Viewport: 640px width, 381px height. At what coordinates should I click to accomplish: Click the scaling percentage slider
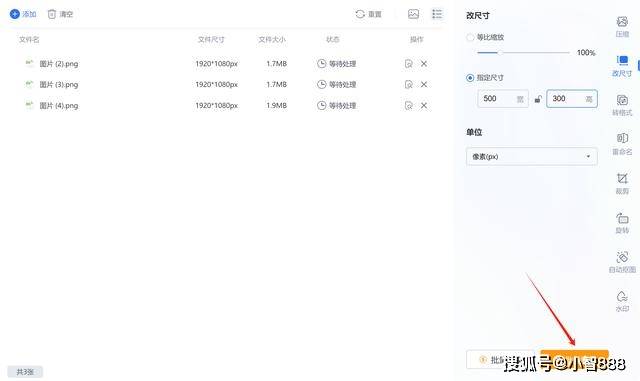[523, 53]
